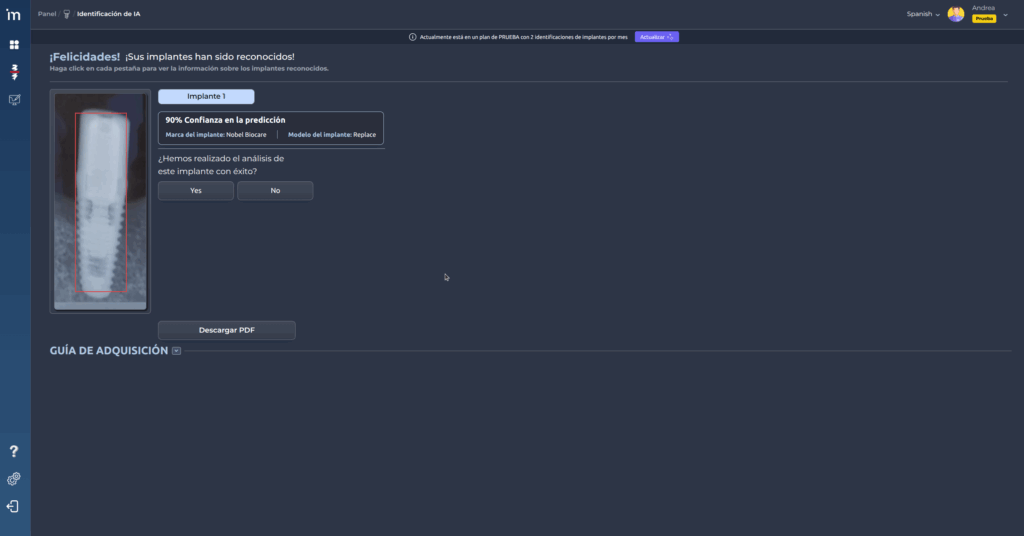Log out using the exit icon
1024x536 pixels.
point(14,506)
